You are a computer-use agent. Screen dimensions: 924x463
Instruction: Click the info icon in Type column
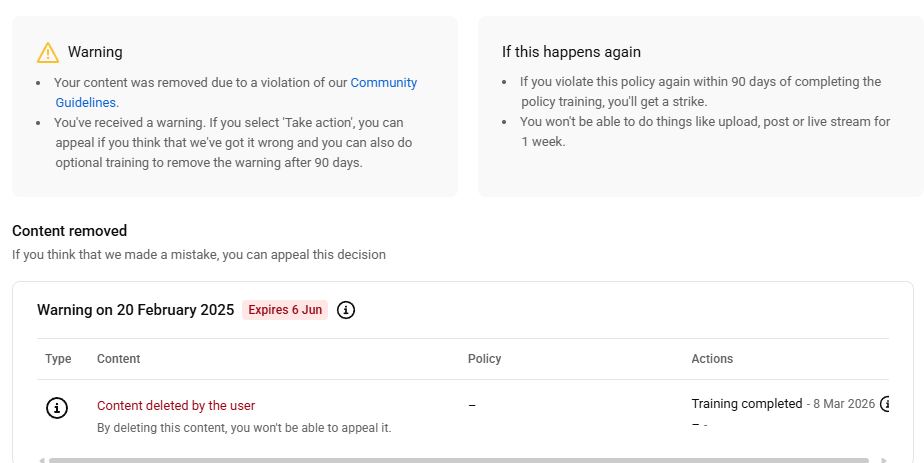coord(58,408)
